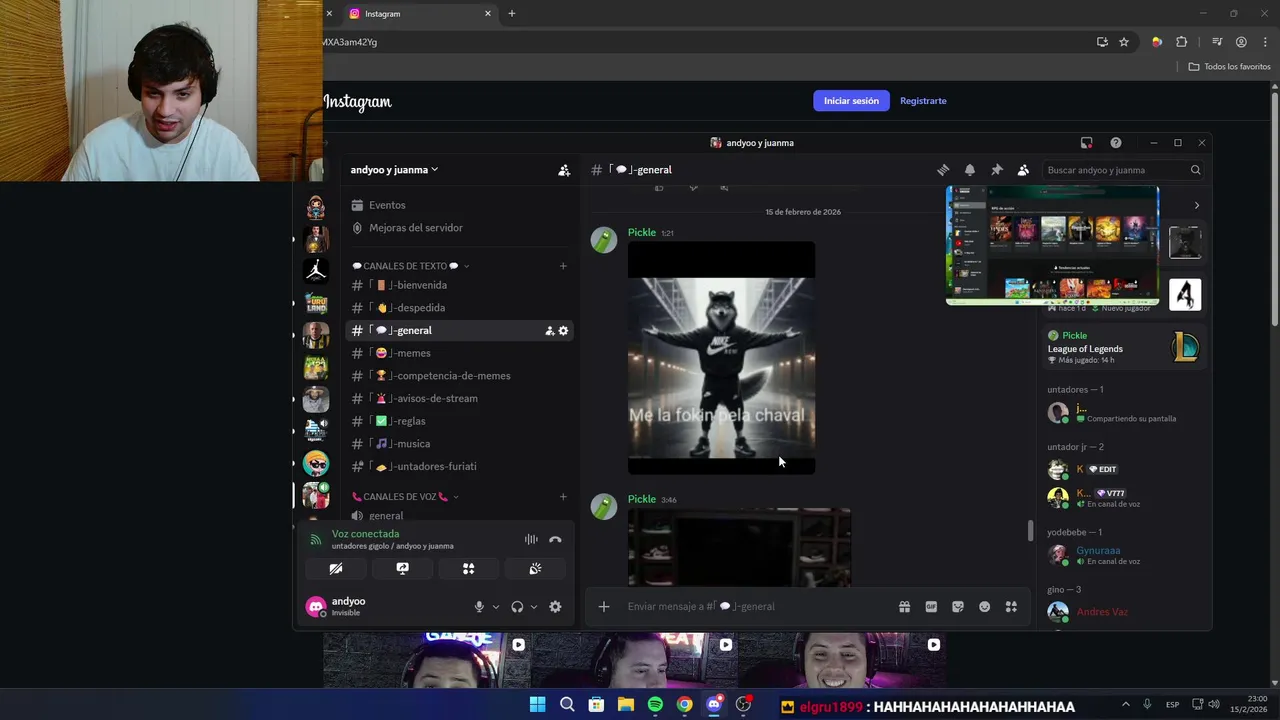
Task: Toggle the member list icon
Action: 1023,170
